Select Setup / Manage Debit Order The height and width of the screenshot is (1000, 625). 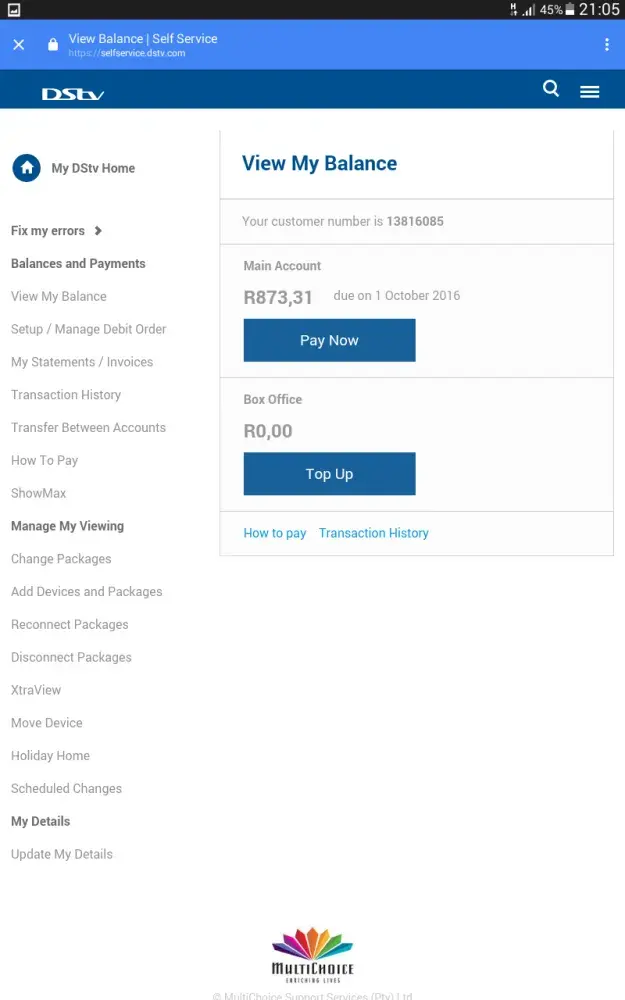(x=88, y=329)
